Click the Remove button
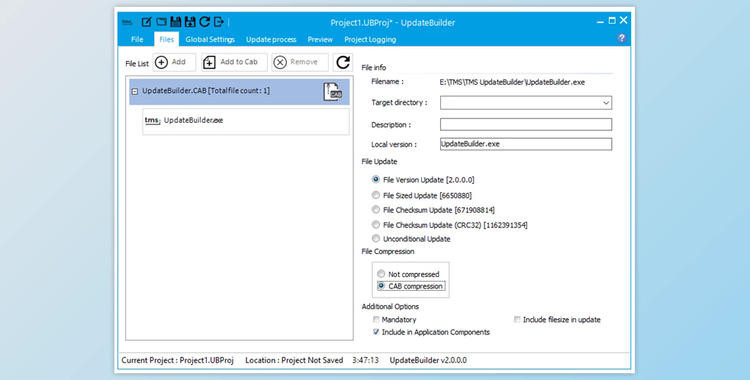The width and height of the screenshot is (750, 380). click(300, 62)
